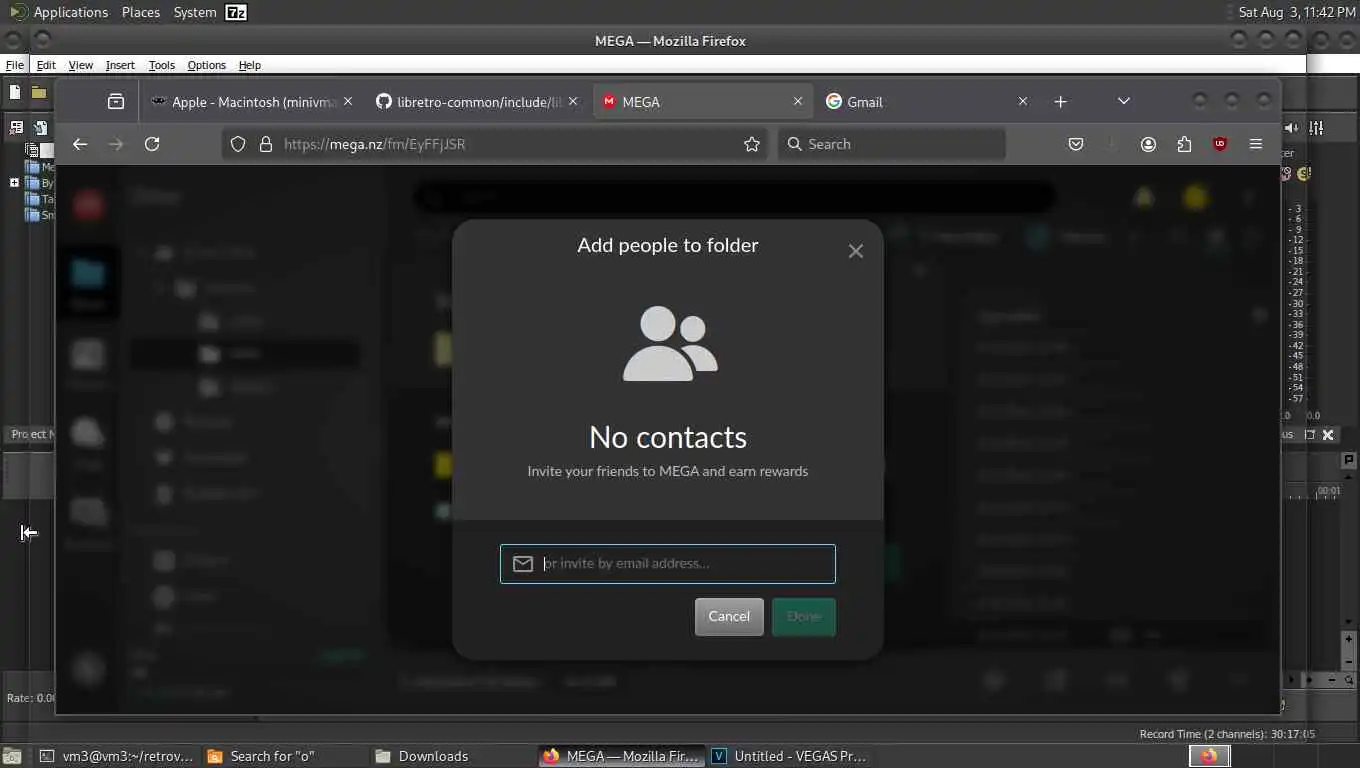Click VEGAS horizontal zoom out minus
The height and width of the screenshot is (768, 1360).
[x=1332, y=680]
